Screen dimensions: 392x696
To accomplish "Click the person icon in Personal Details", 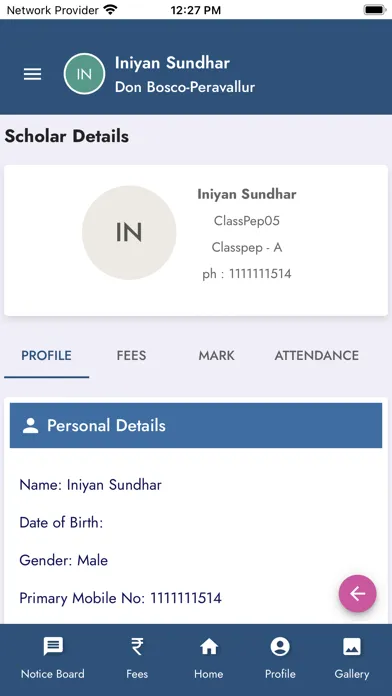I will 31,426.
